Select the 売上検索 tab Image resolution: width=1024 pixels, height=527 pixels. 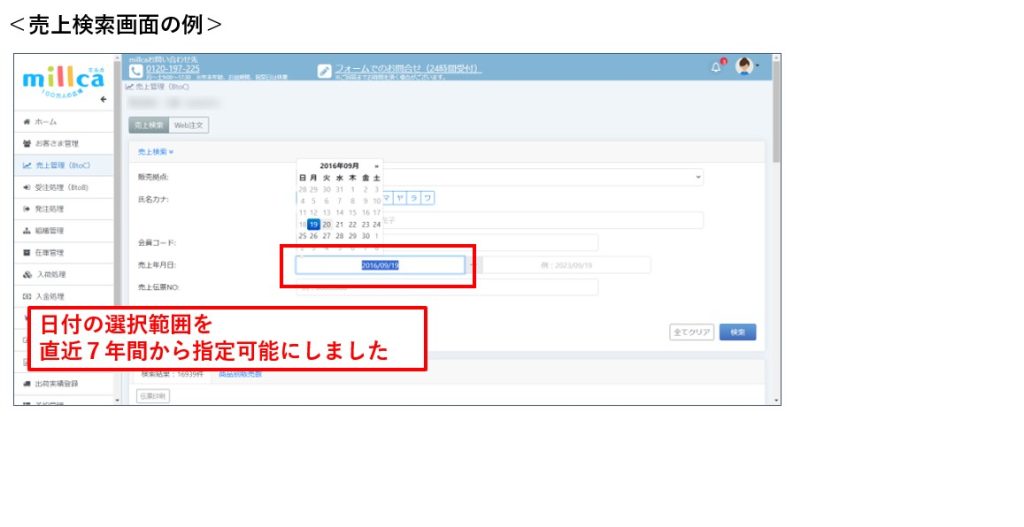coord(149,125)
